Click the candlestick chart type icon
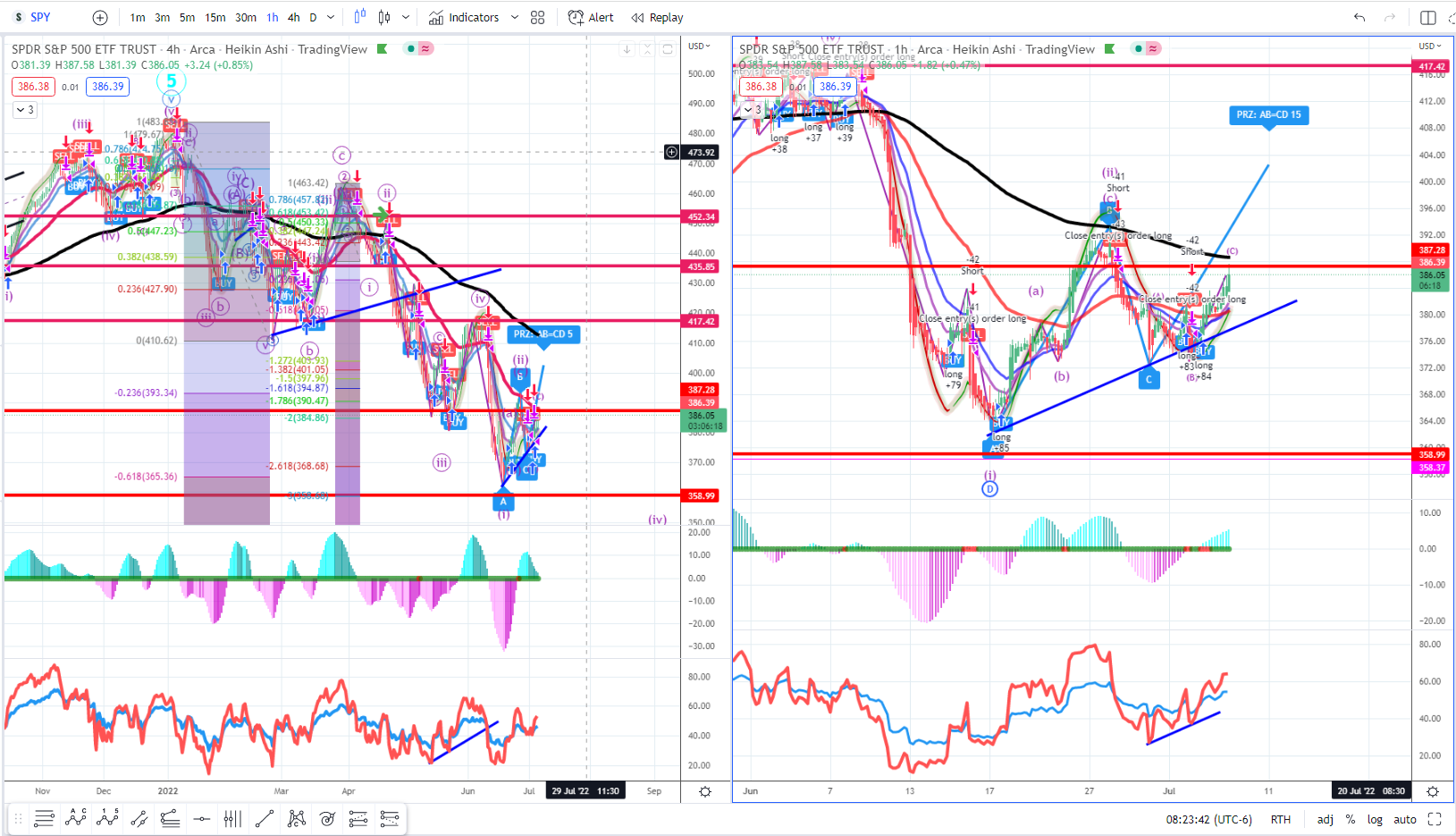Viewport: 1456px width, 836px height. [x=384, y=17]
